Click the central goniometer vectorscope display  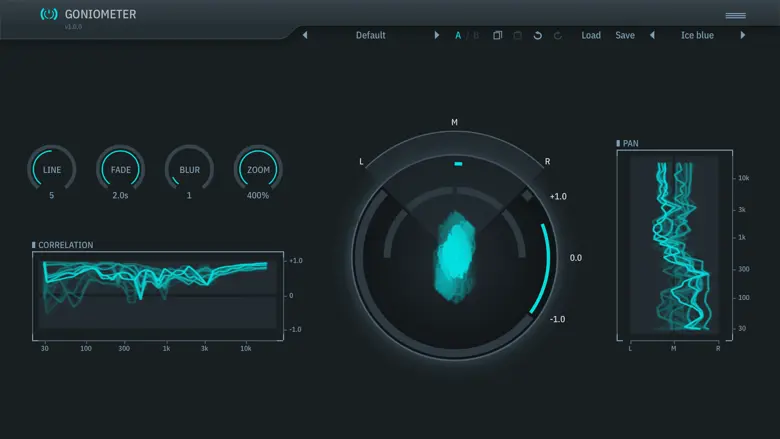pyautogui.click(x=455, y=257)
